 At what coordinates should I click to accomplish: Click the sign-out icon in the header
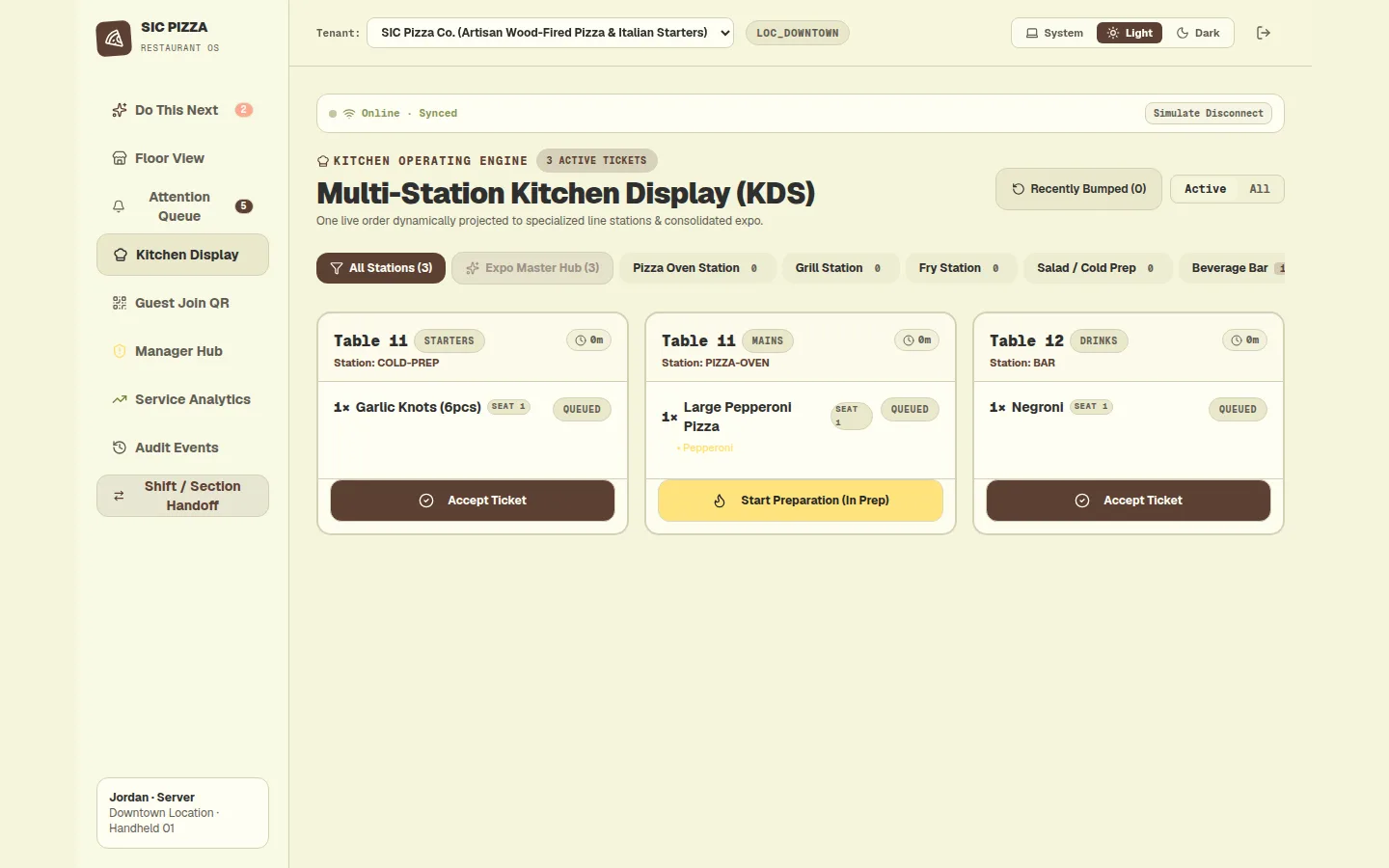[x=1264, y=33]
